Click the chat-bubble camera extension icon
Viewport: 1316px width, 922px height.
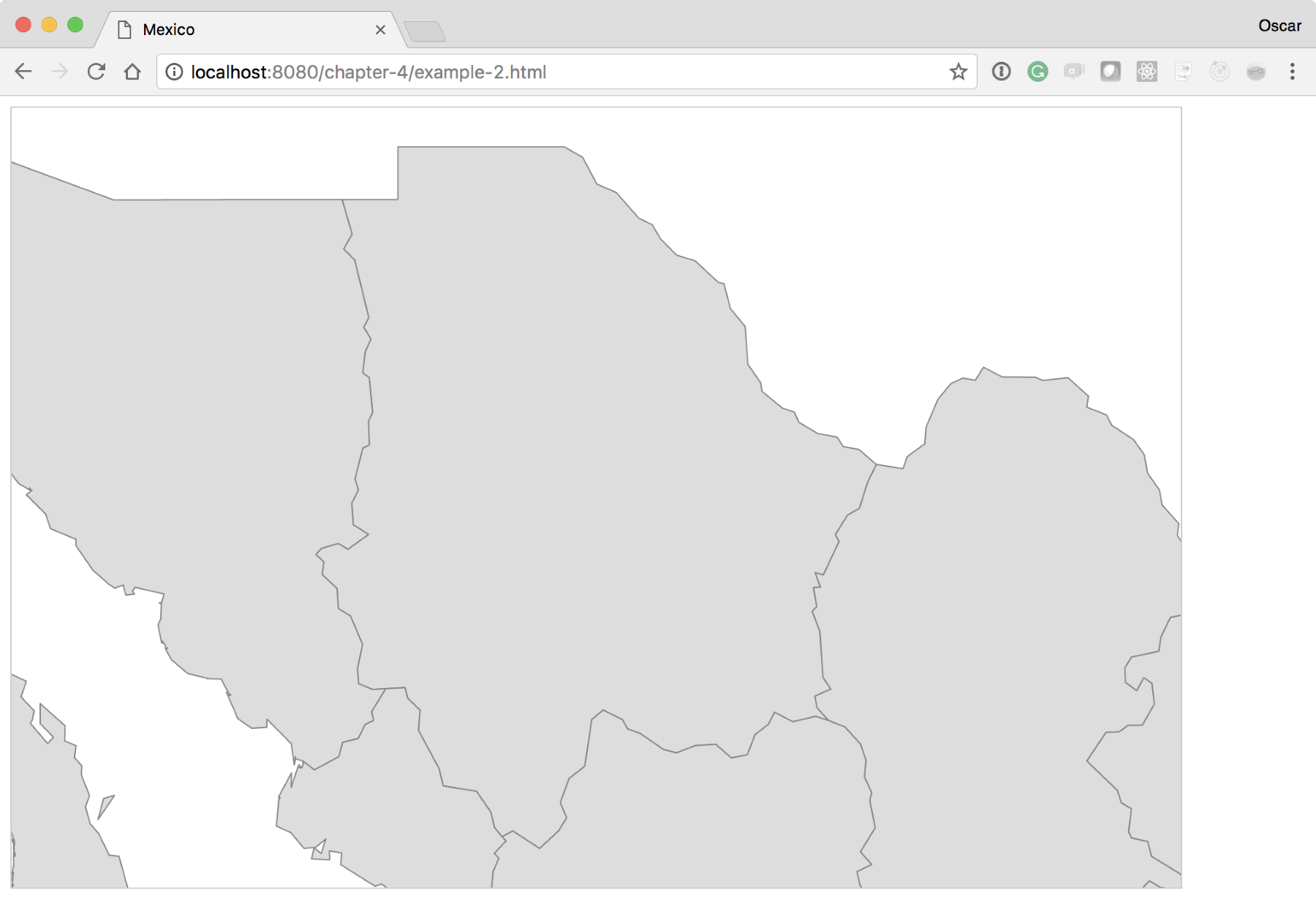(x=1074, y=72)
